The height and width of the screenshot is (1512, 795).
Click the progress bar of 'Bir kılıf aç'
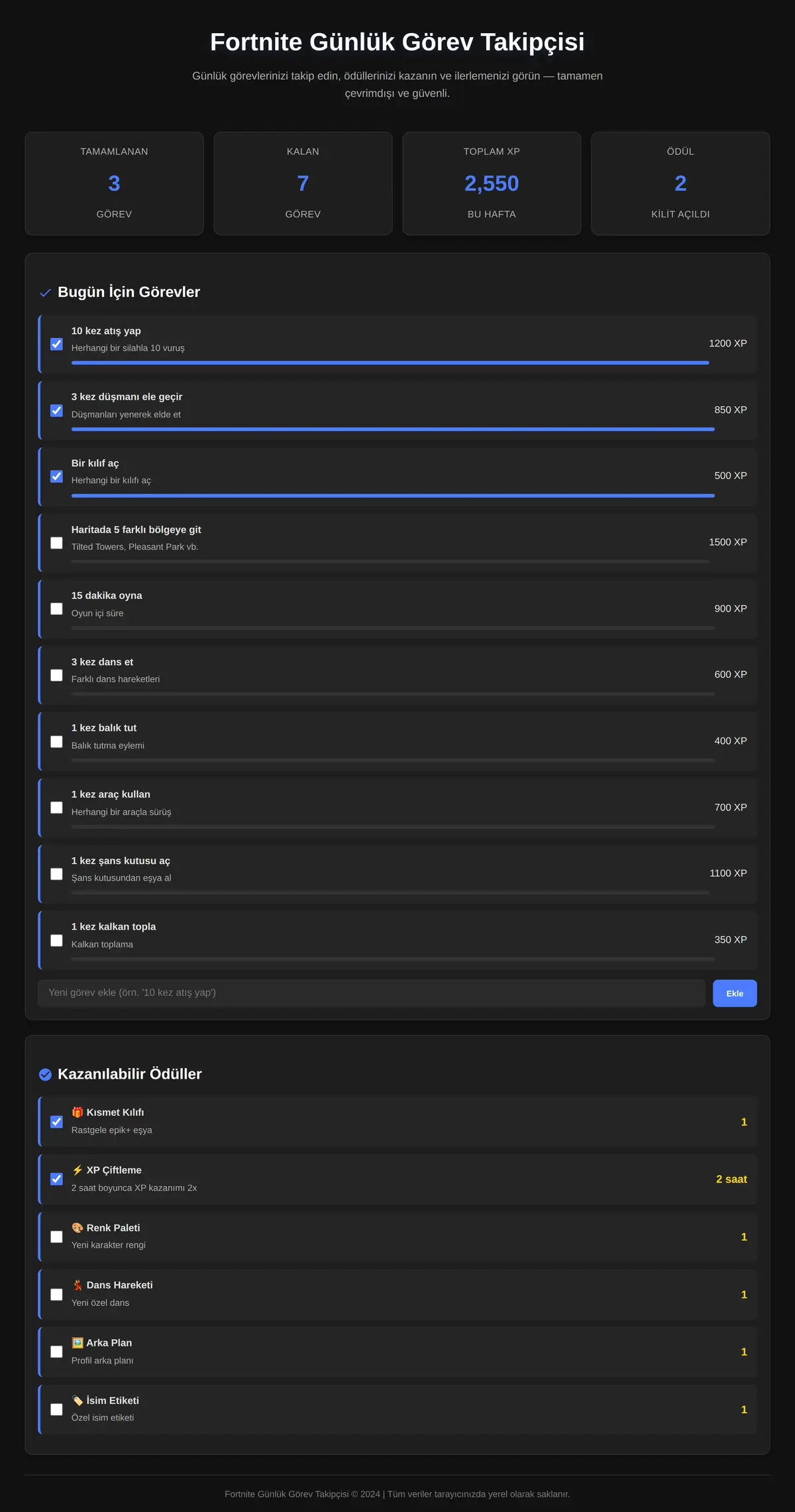click(393, 496)
